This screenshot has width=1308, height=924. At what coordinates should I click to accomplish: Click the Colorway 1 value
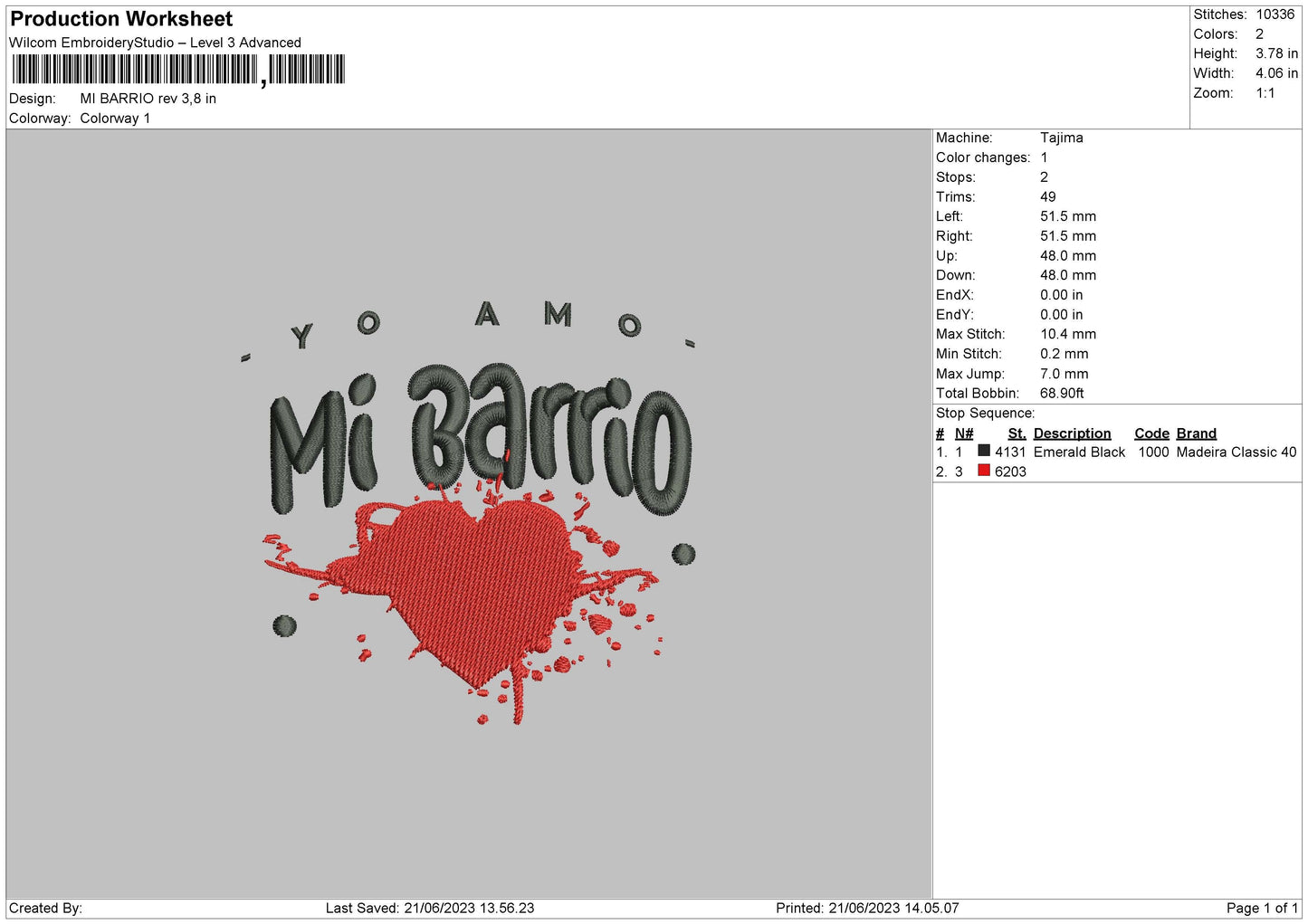115,119
